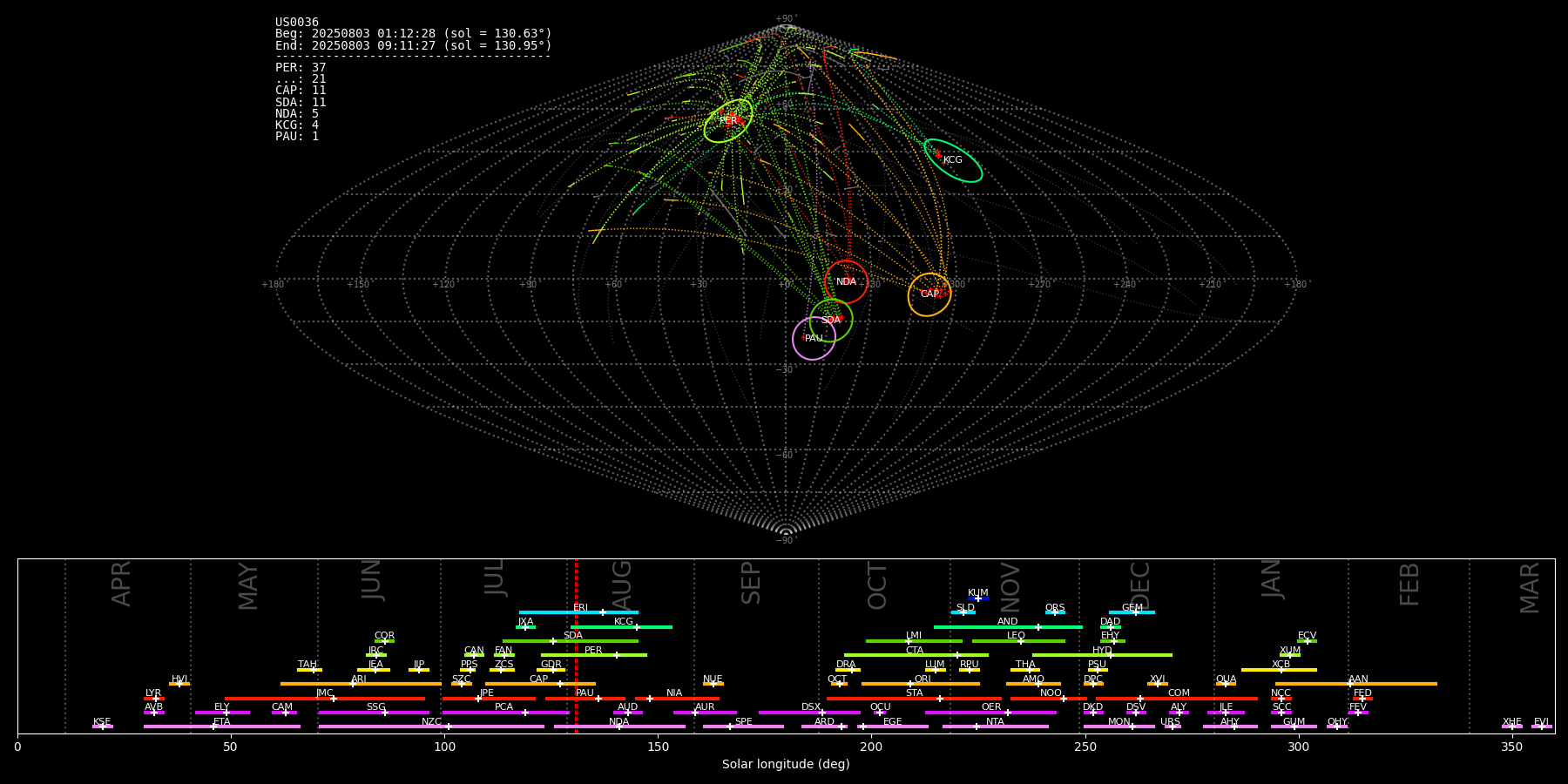Click the AAN shower label in timeline
The width and height of the screenshot is (1568, 784).
pos(1359,679)
